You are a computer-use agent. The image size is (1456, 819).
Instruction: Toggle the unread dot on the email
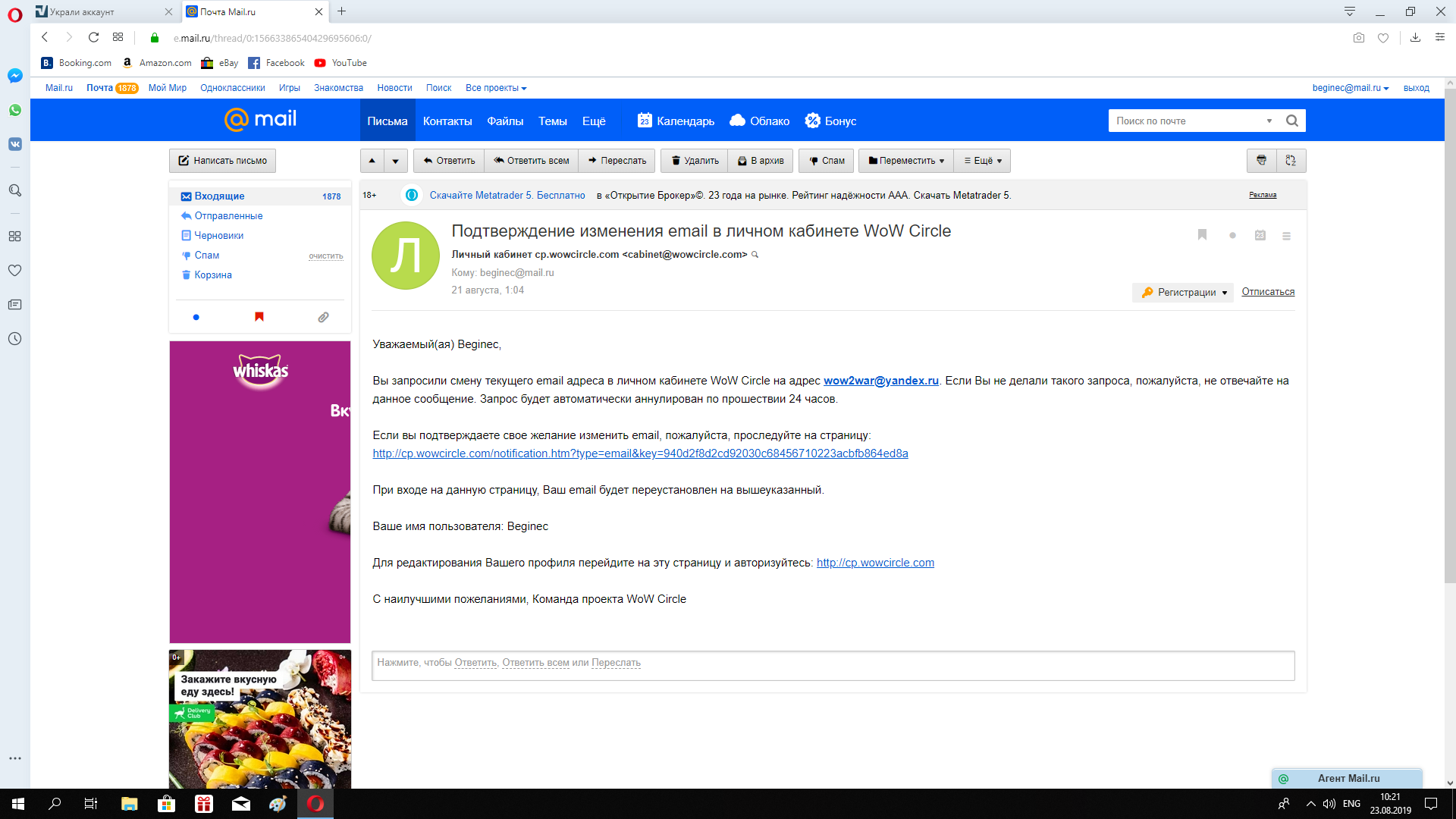tap(1232, 235)
